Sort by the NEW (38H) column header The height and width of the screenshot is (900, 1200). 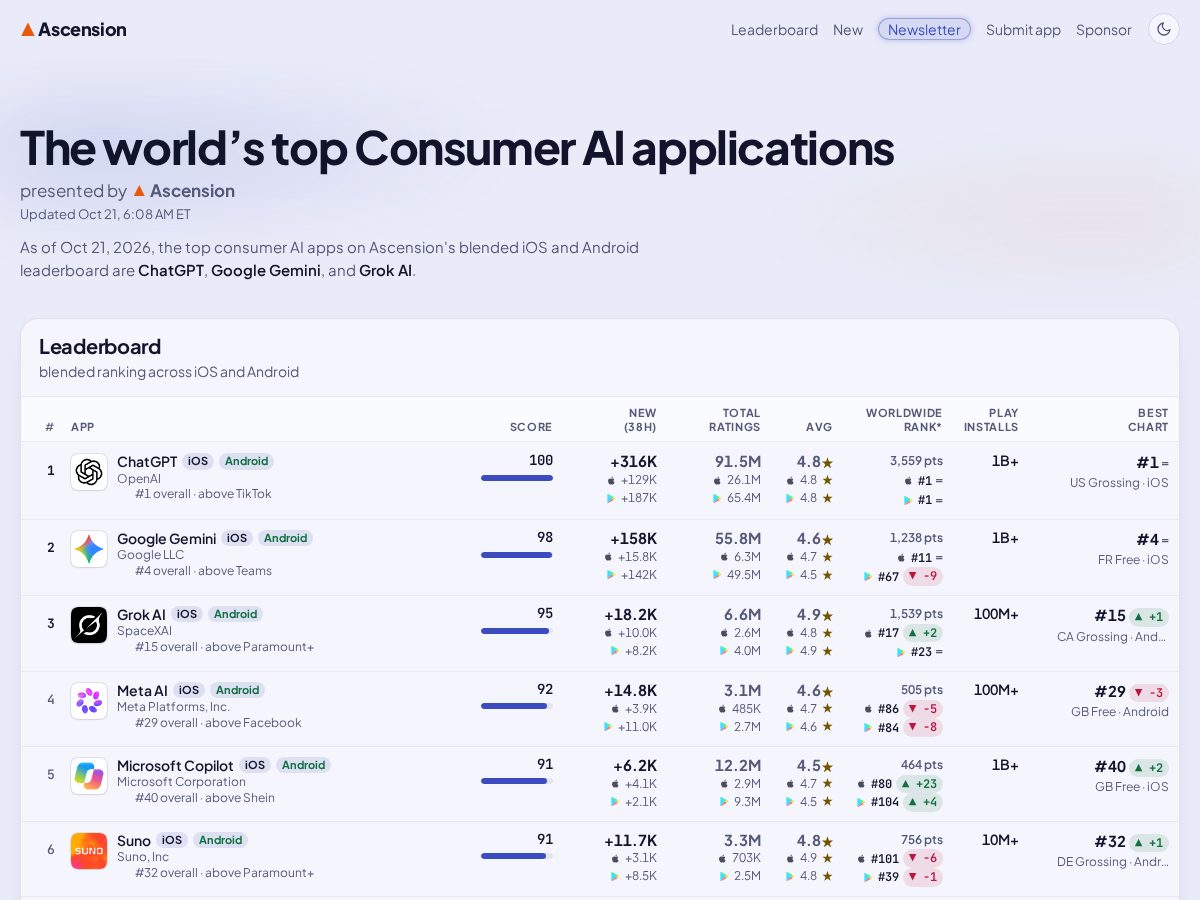tap(640, 420)
